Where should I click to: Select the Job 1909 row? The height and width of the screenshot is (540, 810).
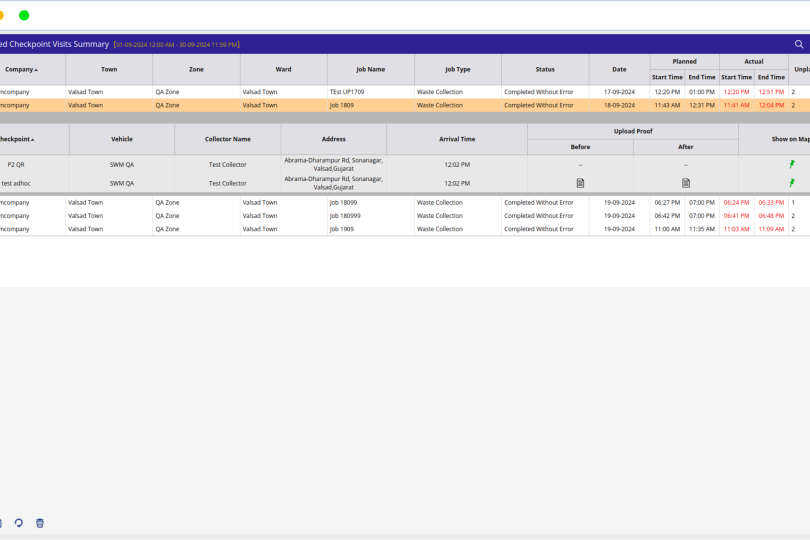tap(370, 229)
